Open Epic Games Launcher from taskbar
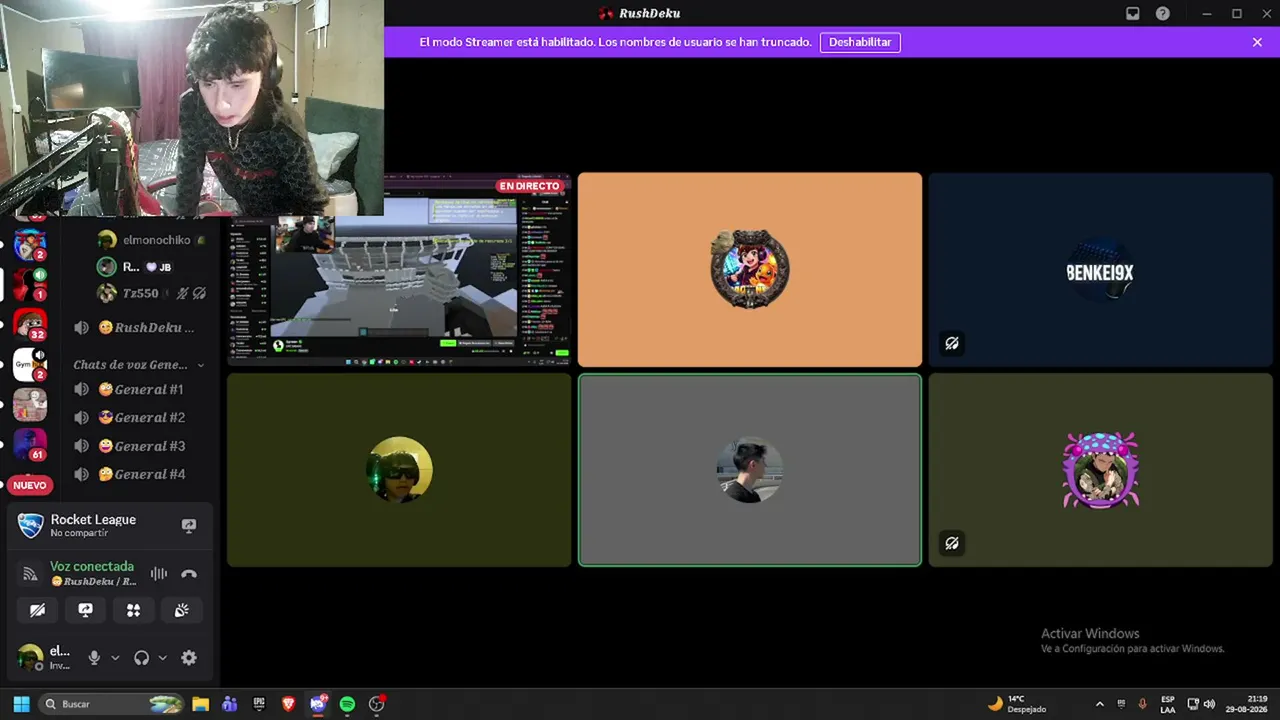This screenshot has height=720, width=1280. pyautogui.click(x=259, y=704)
